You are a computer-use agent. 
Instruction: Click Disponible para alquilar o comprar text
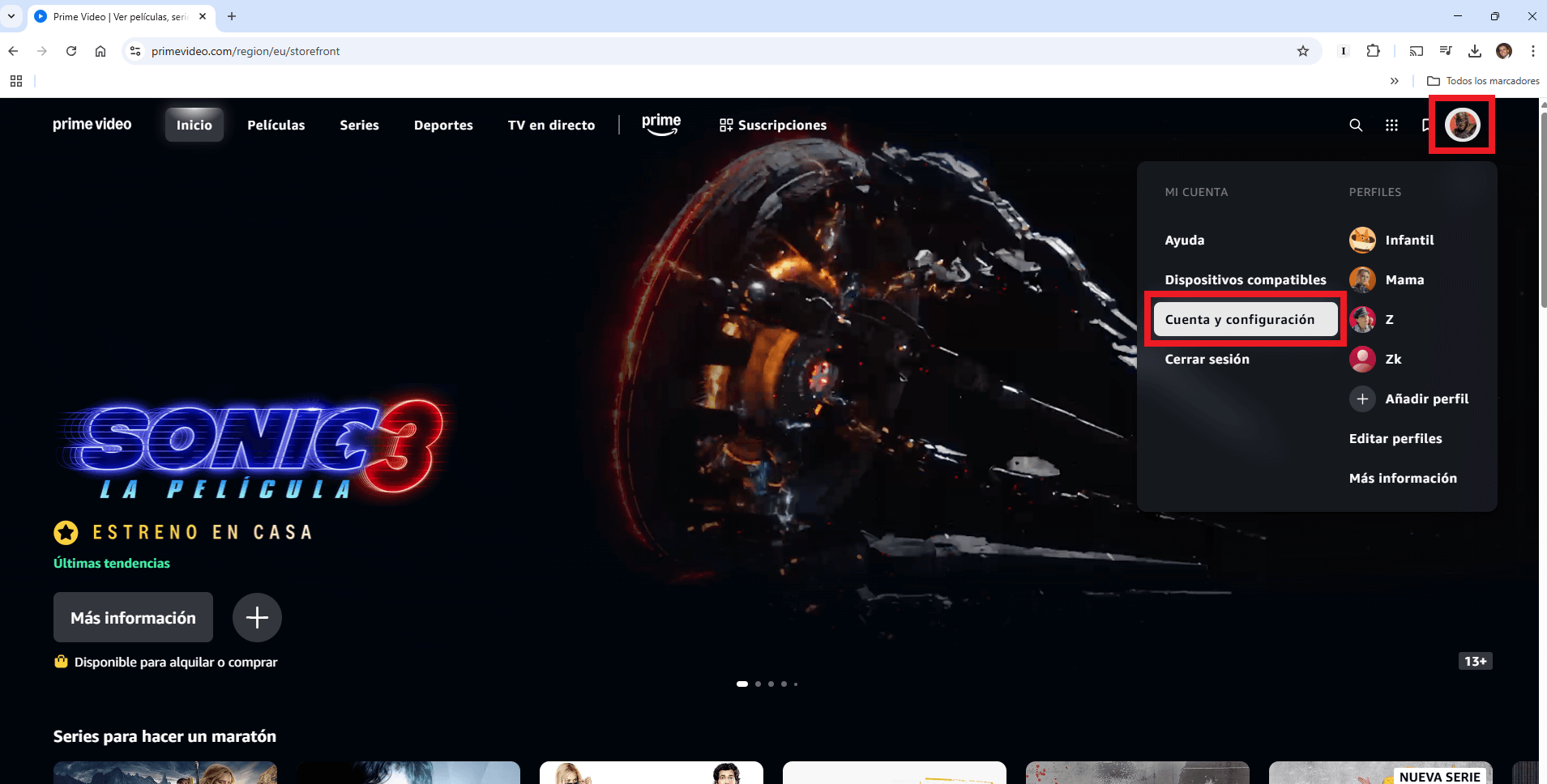(176, 662)
